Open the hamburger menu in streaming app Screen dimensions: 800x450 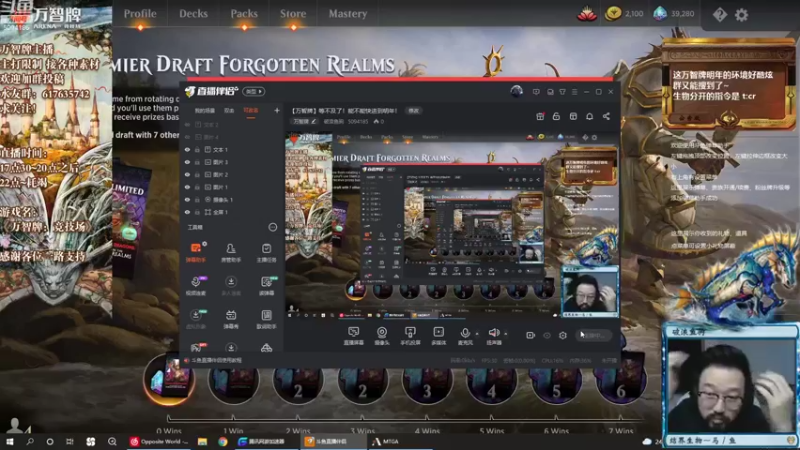tap(574, 92)
